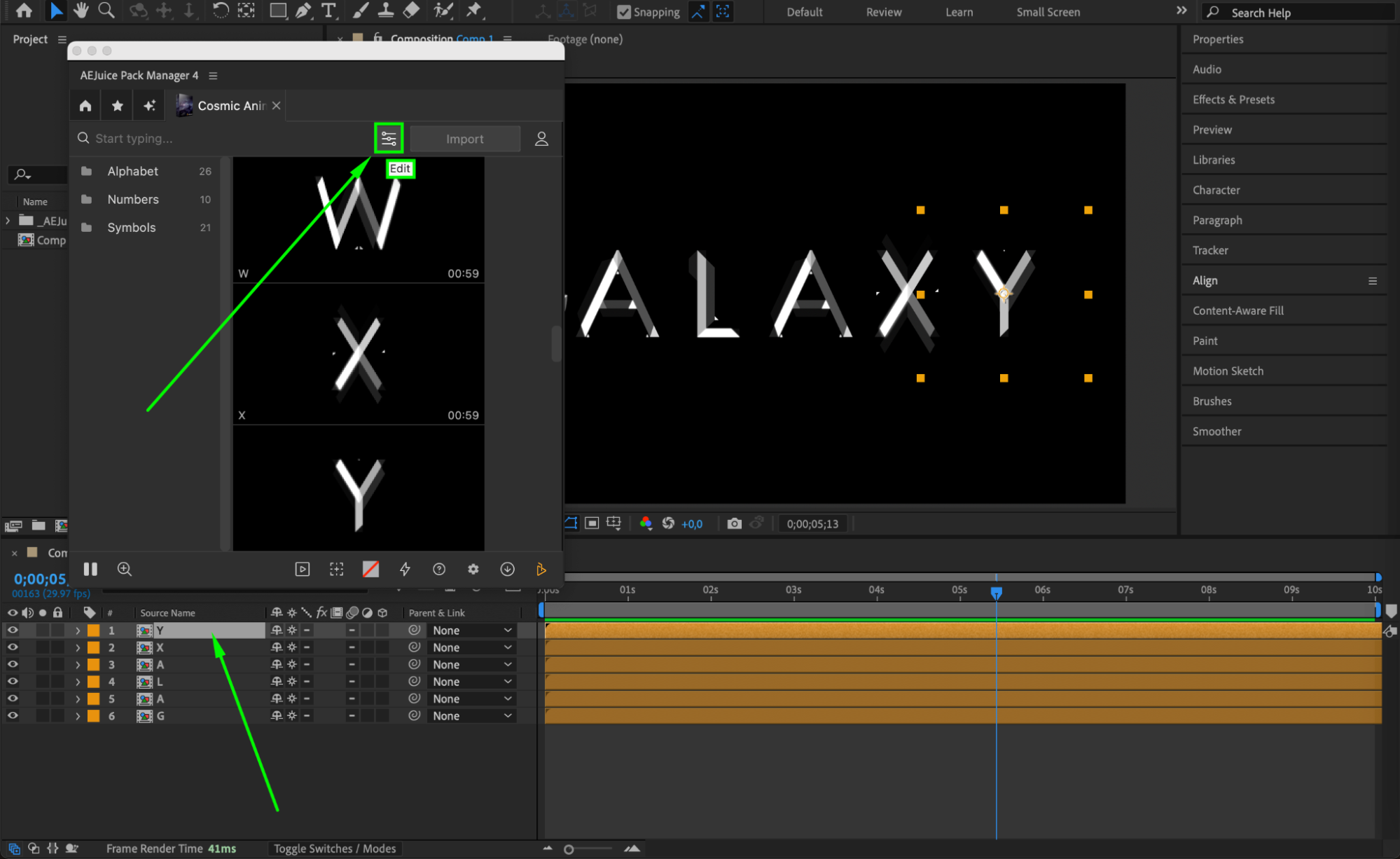Hide layer 1 Y with eye icon

[13, 630]
